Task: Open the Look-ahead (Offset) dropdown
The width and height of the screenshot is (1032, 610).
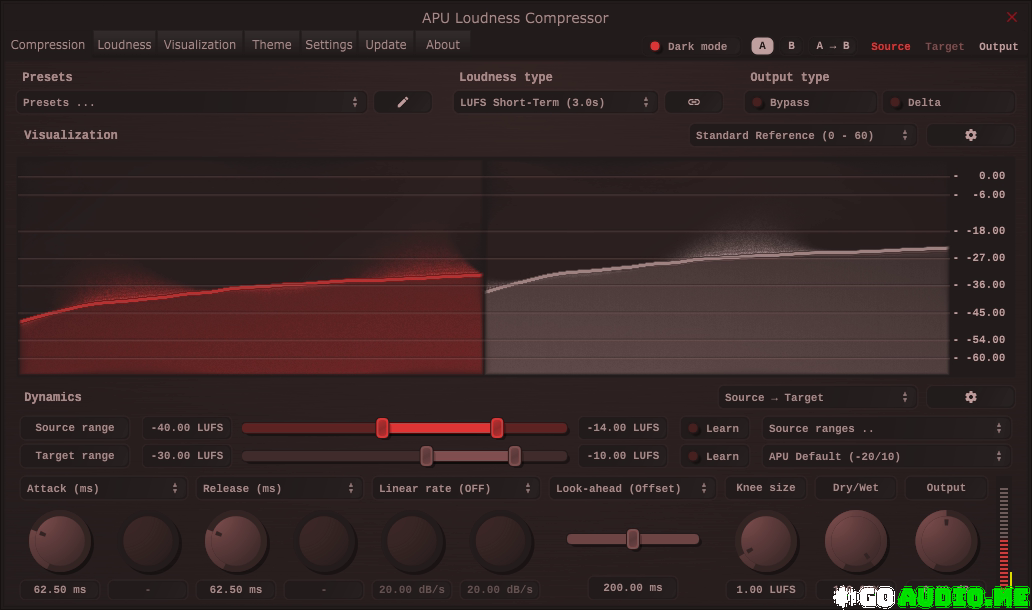Action: point(632,488)
